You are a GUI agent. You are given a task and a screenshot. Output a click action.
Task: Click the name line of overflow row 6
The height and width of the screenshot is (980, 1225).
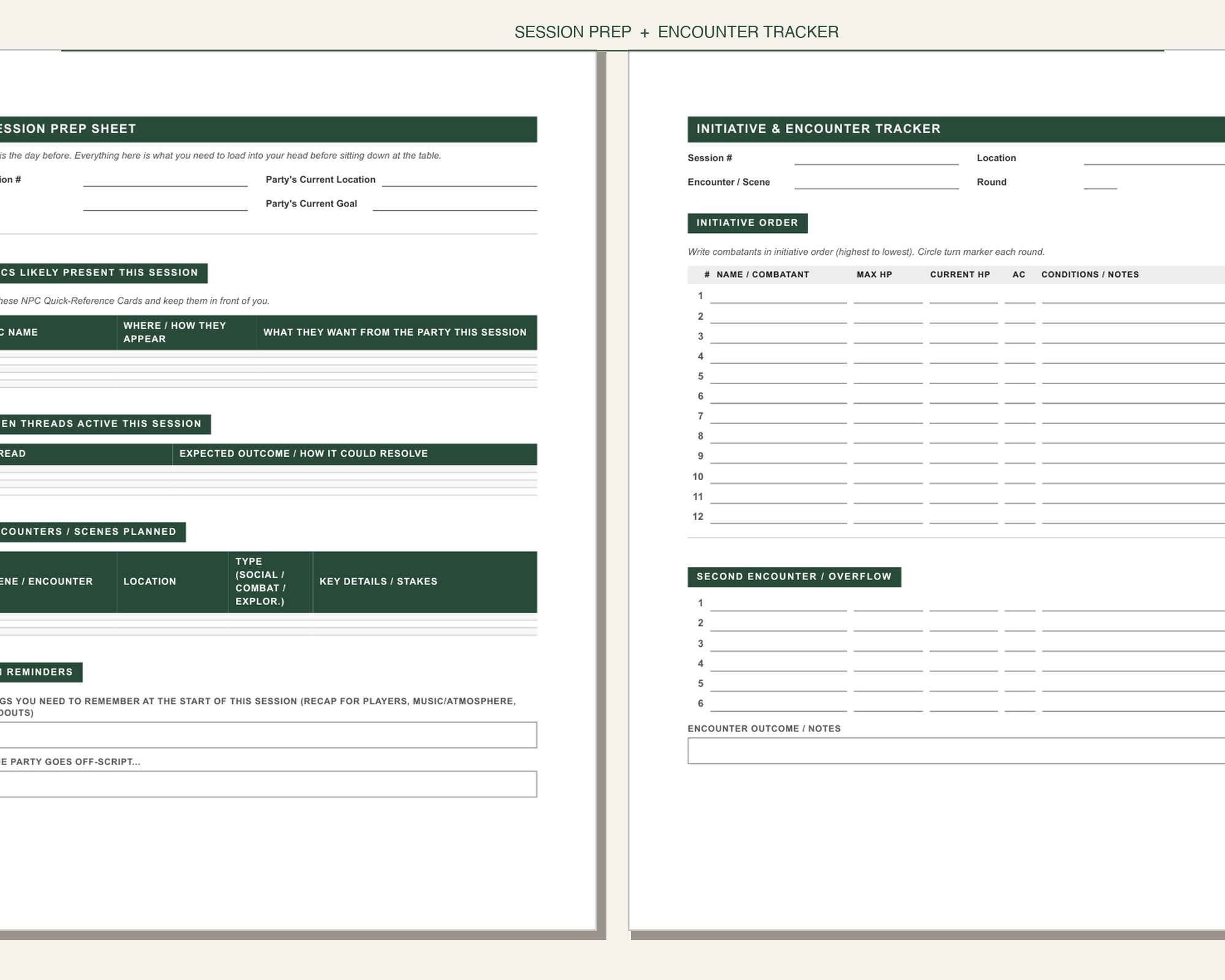778,704
